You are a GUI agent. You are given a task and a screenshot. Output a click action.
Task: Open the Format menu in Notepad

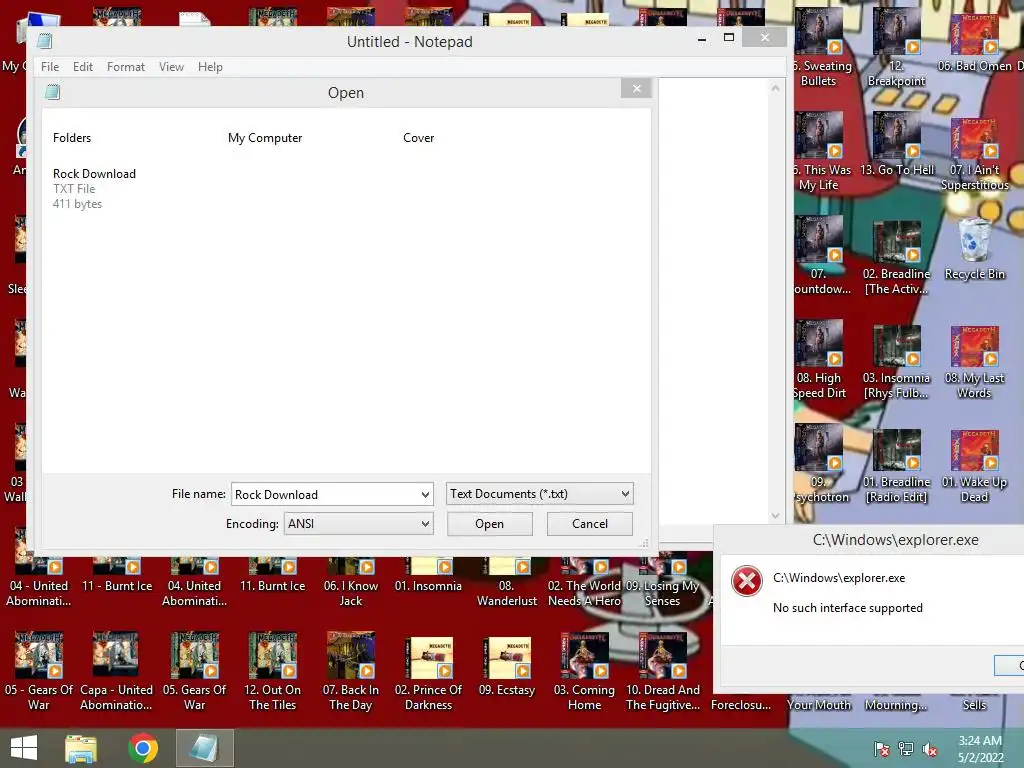click(x=125, y=67)
